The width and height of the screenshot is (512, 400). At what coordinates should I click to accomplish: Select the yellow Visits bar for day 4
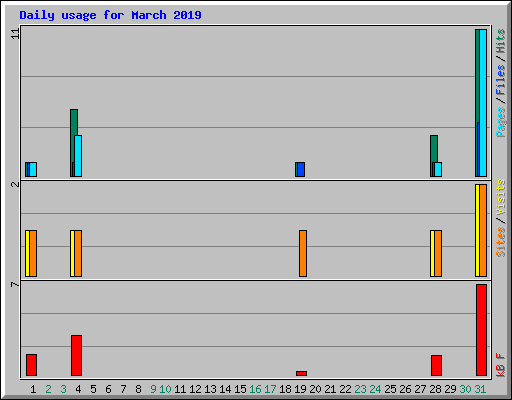click(72, 253)
